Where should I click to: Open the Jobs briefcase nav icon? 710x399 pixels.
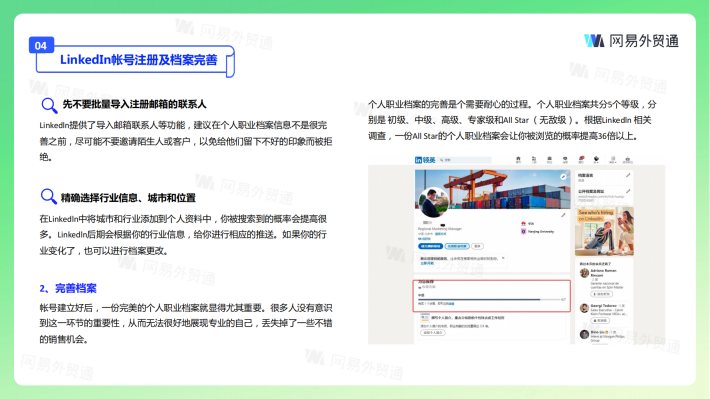point(549,159)
